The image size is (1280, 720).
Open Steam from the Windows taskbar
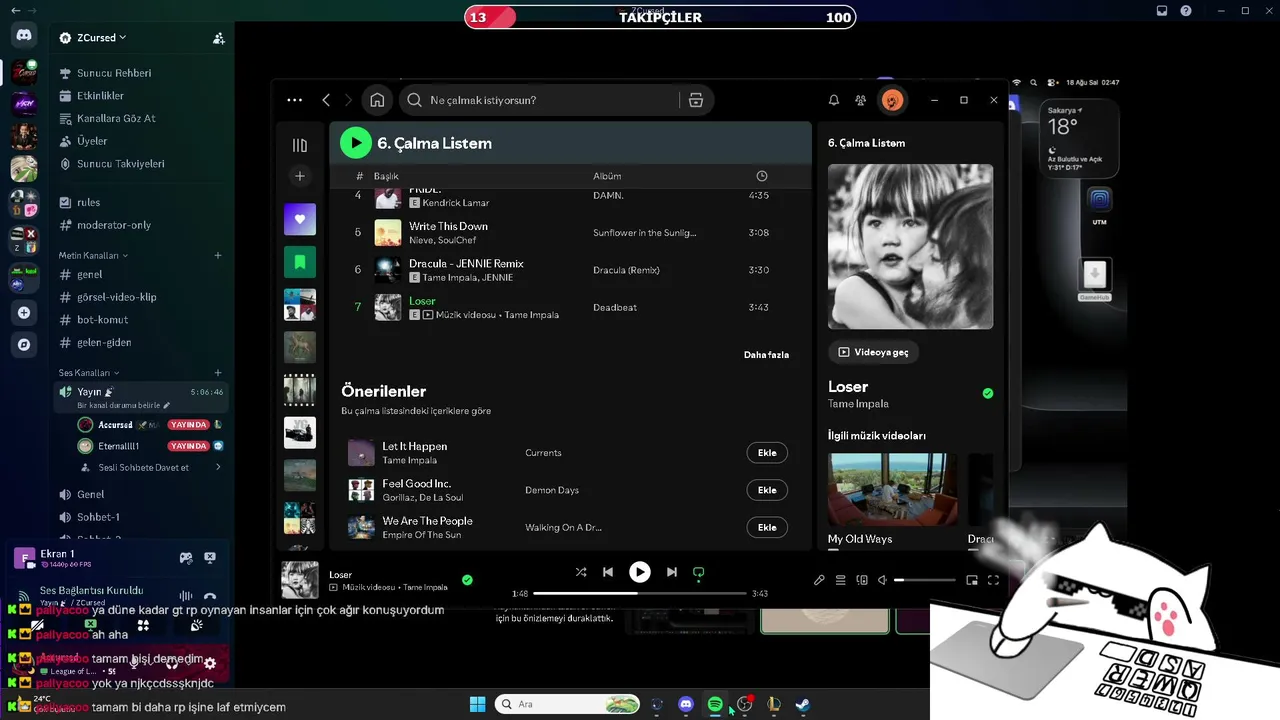click(x=802, y=704)
